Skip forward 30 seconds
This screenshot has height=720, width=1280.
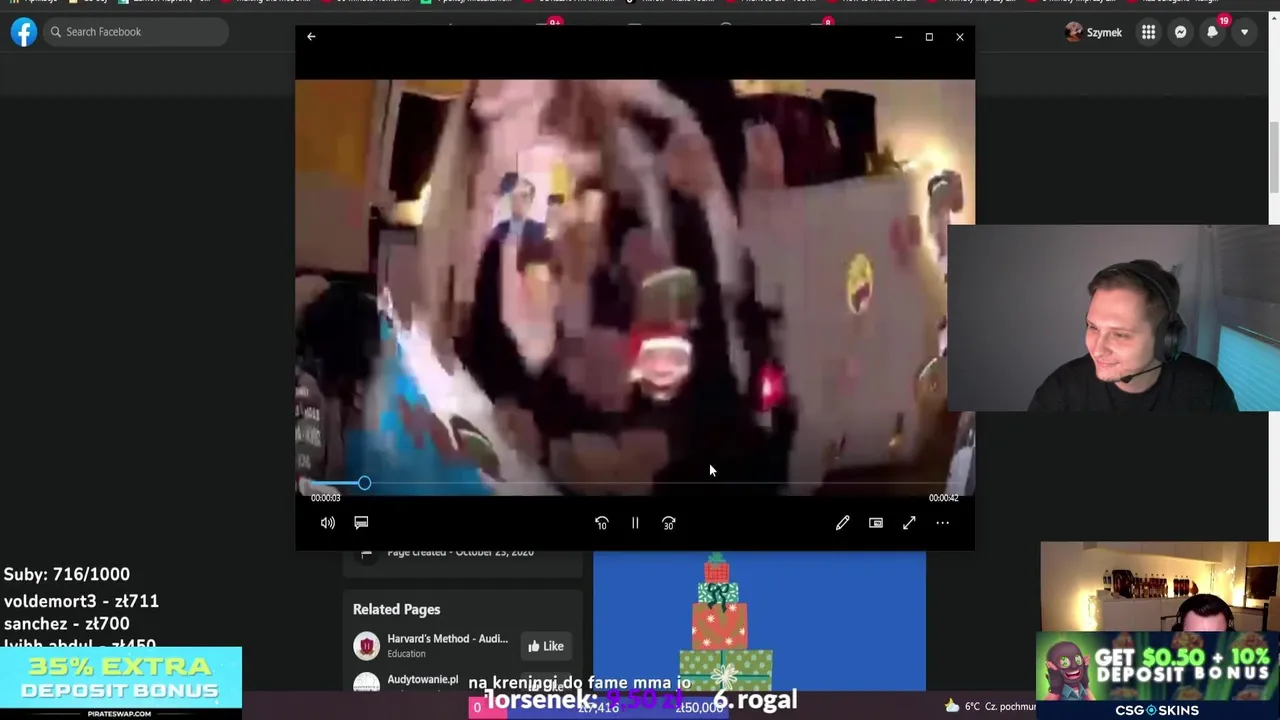(669, 523)
